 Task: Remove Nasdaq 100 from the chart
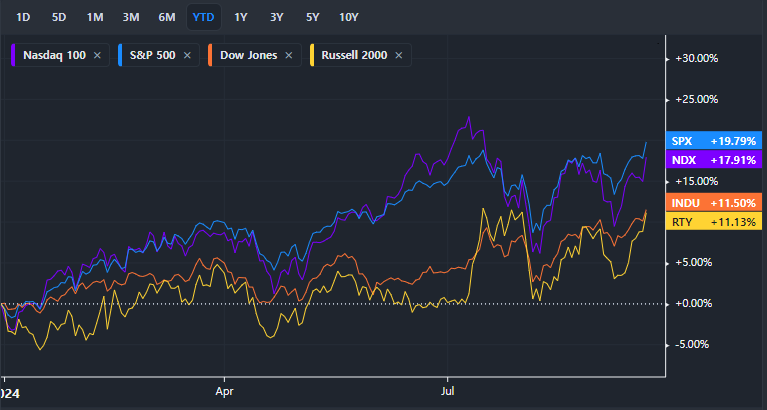(97, 55)
